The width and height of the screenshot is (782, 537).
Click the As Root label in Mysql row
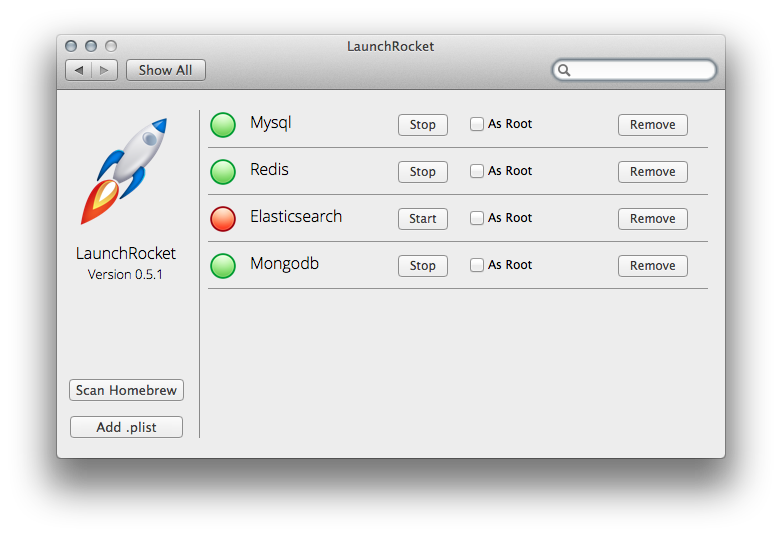(x=510, y=124)
